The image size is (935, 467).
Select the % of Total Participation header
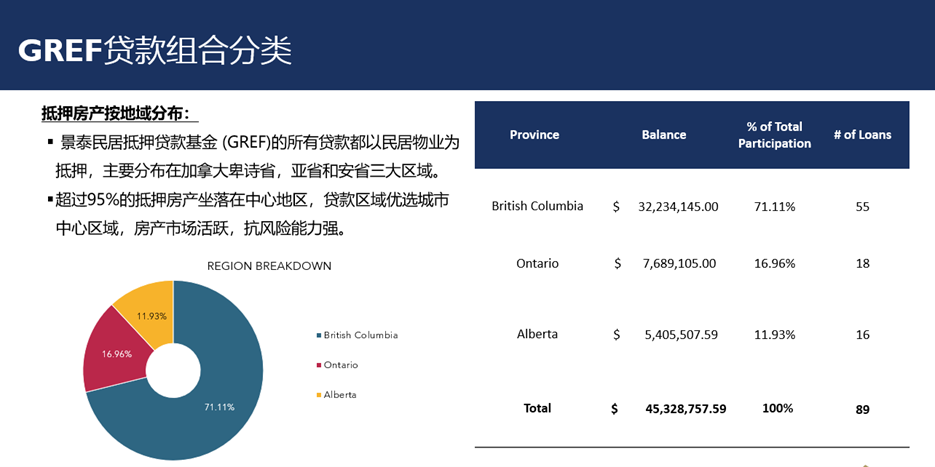[775, 135]
